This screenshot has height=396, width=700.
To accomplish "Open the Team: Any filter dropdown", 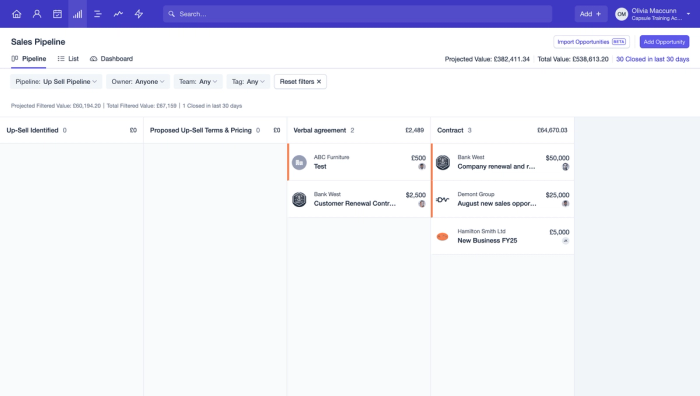I will pos(198,82).
